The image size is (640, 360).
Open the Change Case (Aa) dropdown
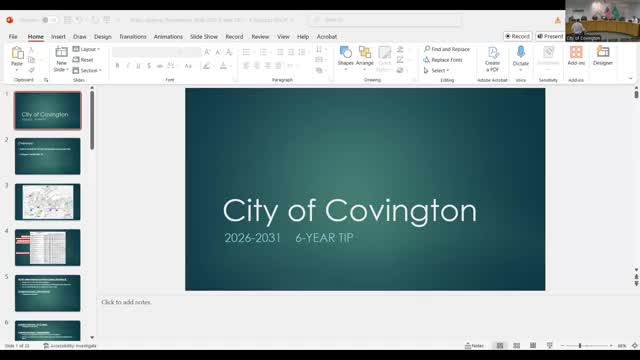click(x=189, y=66)
